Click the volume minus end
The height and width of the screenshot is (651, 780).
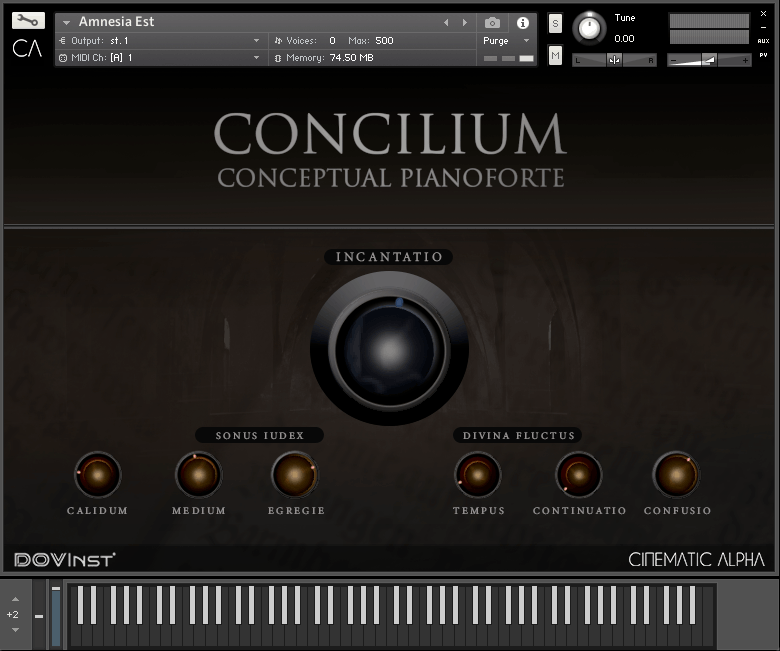[x=673, y=61]
